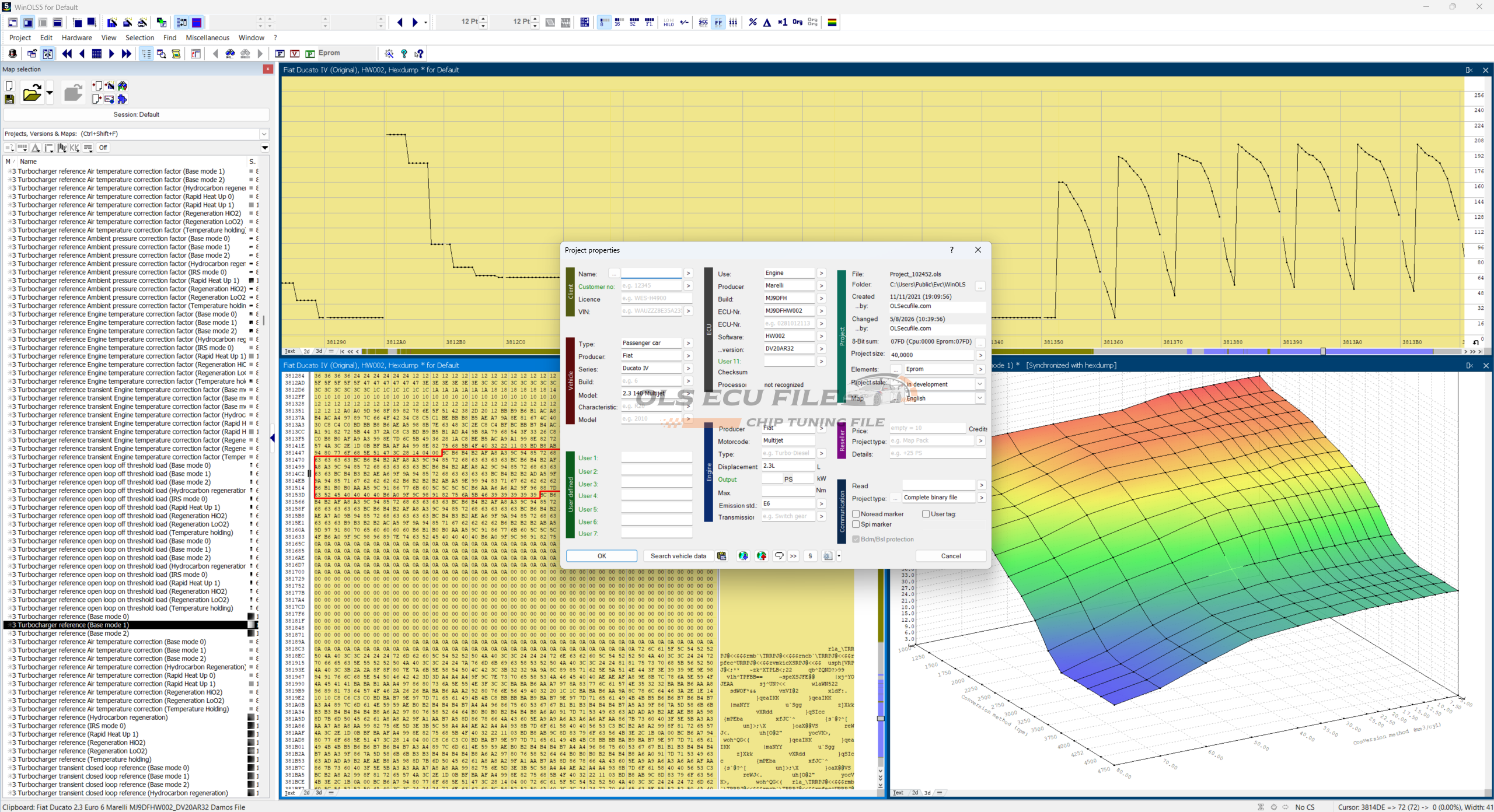Click the Name input field in Client section
Image resolution: width=1494 pixels, height=812 pixels.
click(651, 273)
